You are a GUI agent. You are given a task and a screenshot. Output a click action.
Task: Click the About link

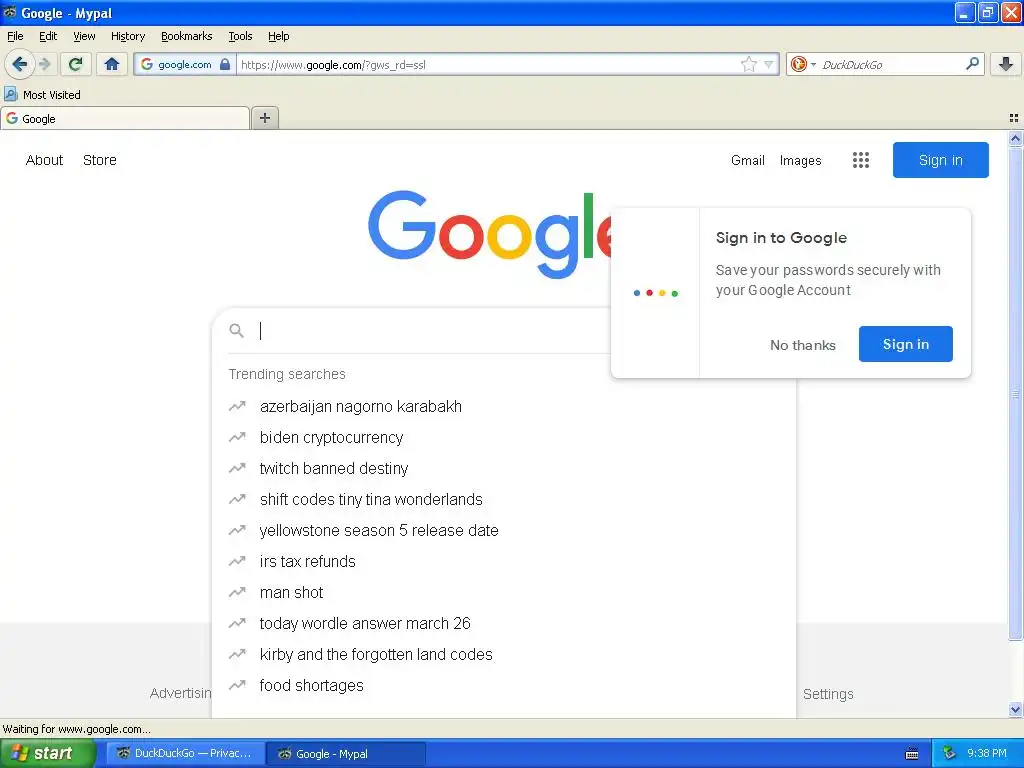(44, 160)
